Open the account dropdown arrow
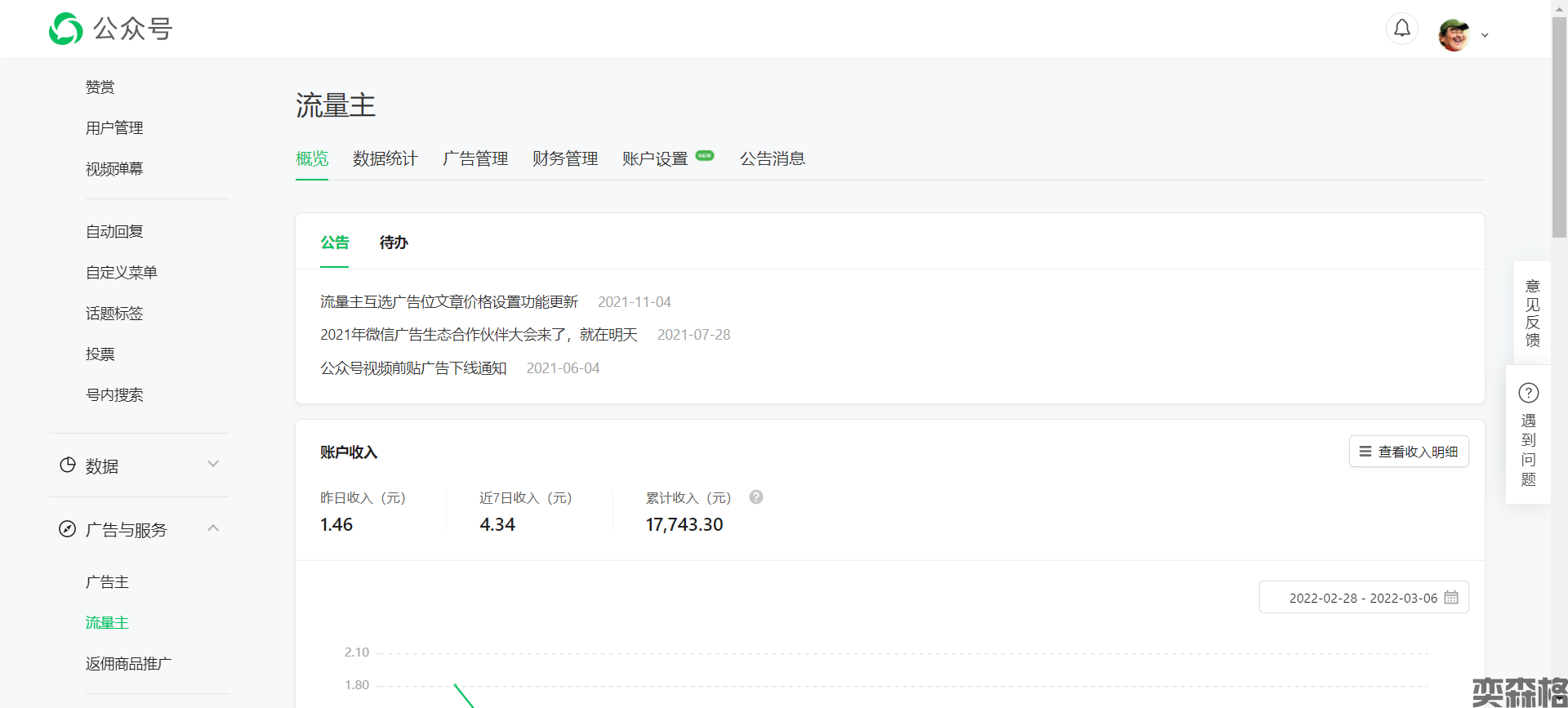1568x708 pixels. [1485, 35]
